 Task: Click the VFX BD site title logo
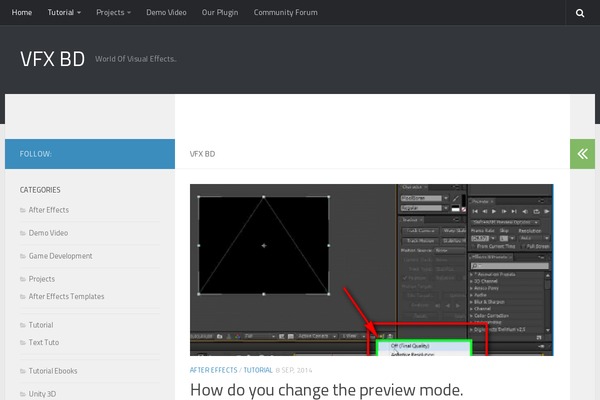tap(52, 59)
